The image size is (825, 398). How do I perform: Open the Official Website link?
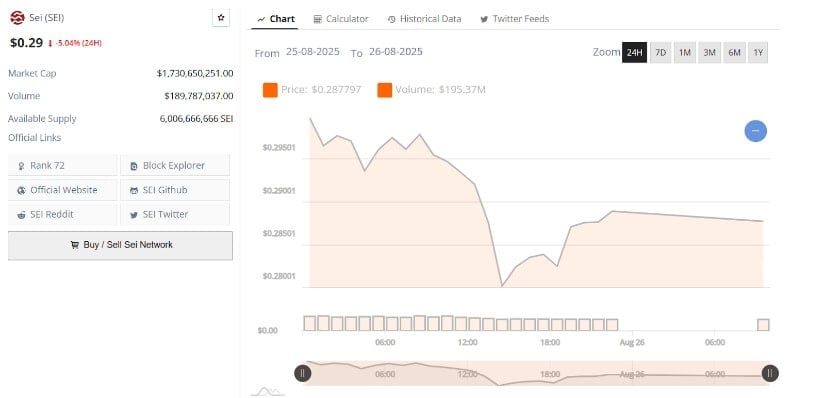point(63,190)
